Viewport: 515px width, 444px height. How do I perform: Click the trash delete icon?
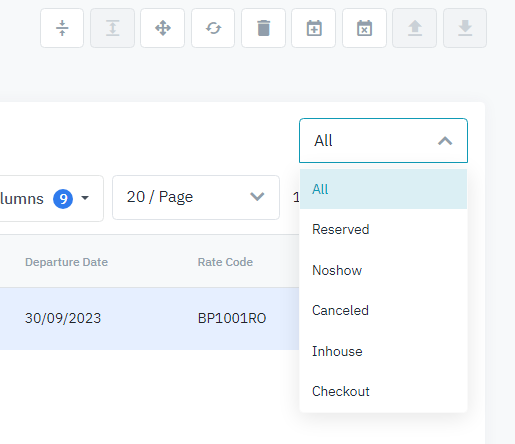(x=263, y=28)
